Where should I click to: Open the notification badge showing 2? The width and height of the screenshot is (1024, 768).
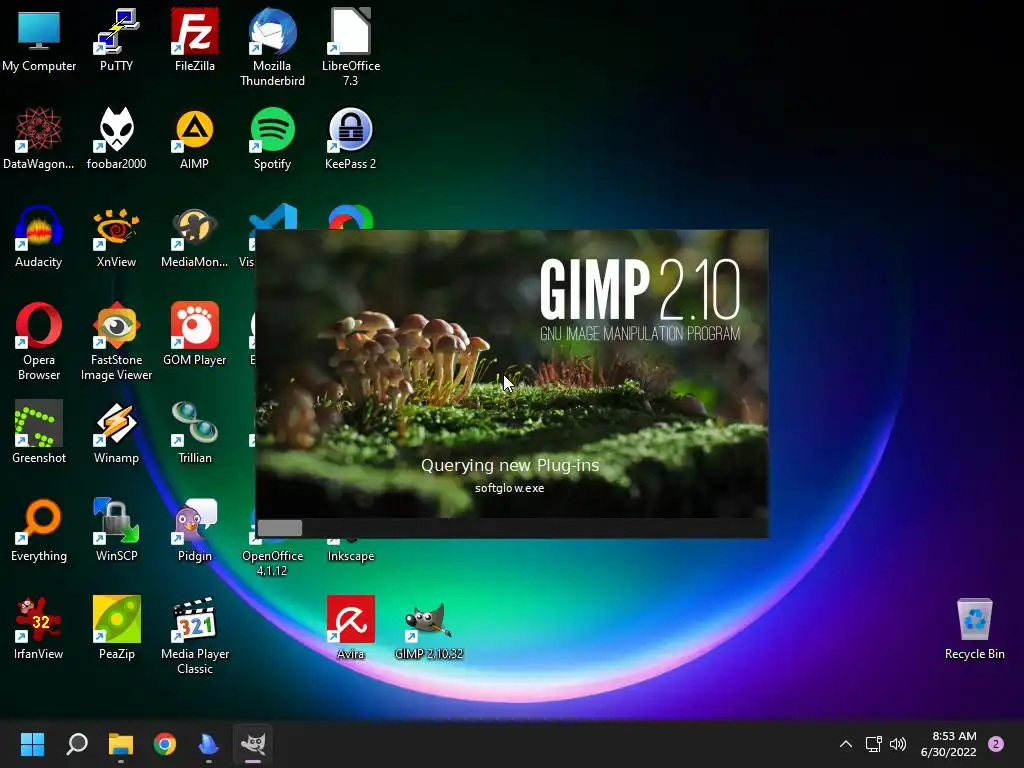pyautogui.click(x=996, y=744)
